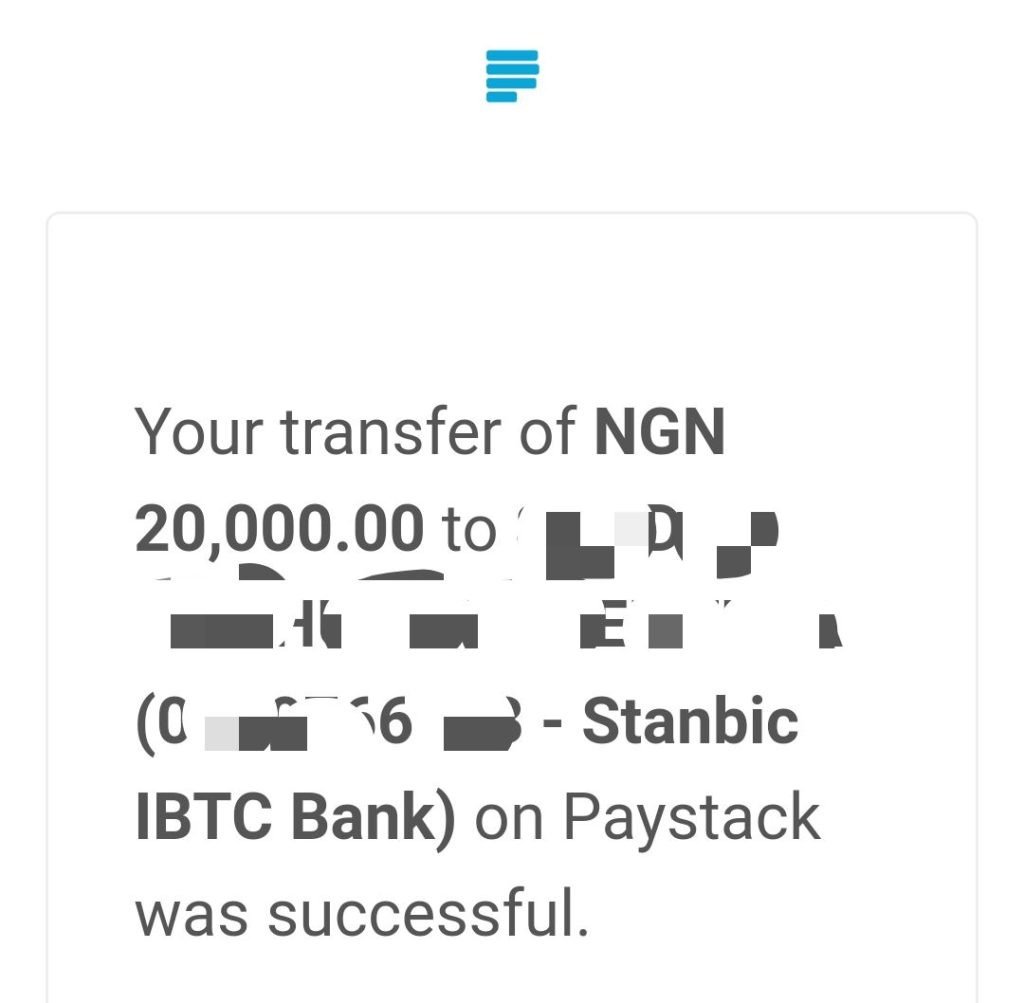Select the bold amount 20,000.00
The width and height of the screenshot is (1024, 1003).
280,529
